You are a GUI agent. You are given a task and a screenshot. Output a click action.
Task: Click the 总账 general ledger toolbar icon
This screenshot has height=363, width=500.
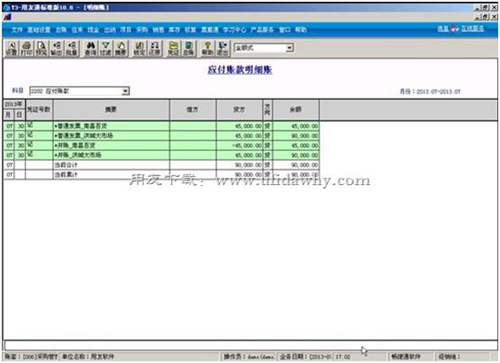pyautogui.click(x=188, y=48)
